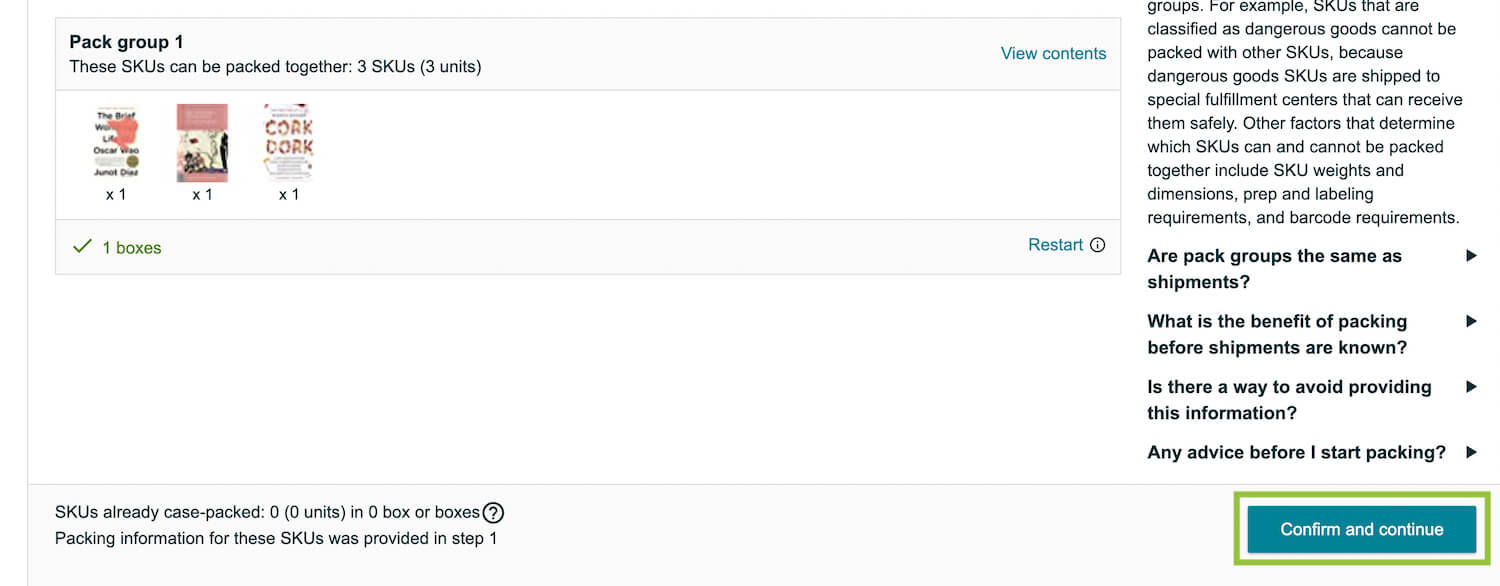Screen dimensions: 1500x586
Task: Click the Pack group 1 heading
Action: 126,42
